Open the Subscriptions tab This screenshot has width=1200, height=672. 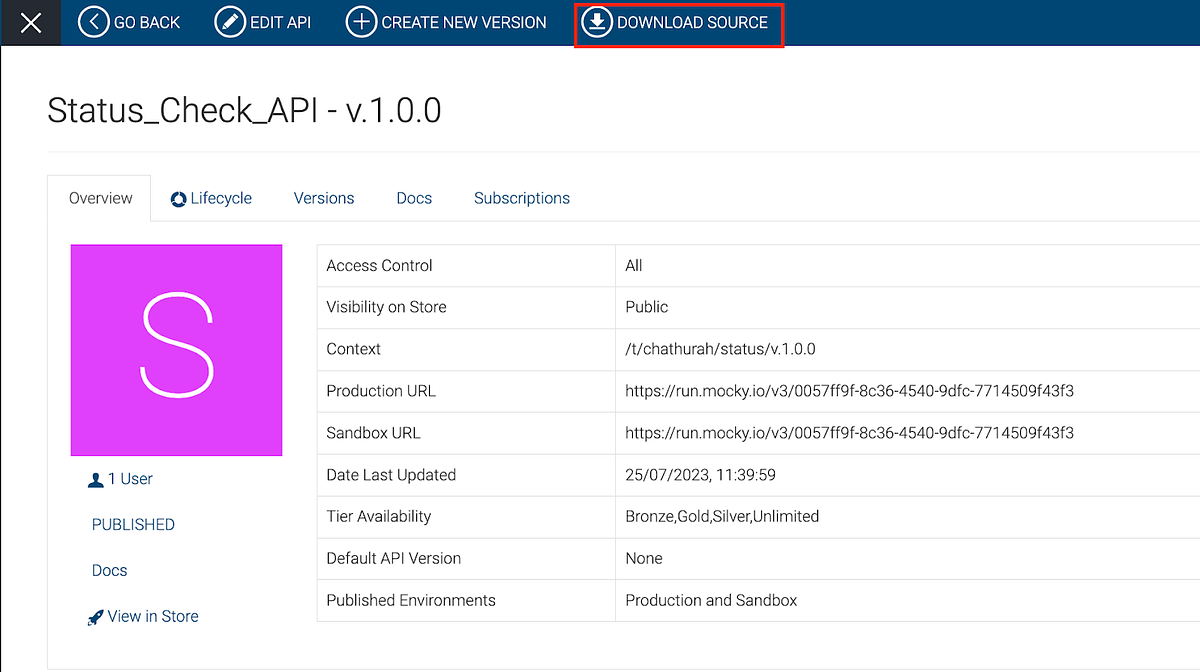coord(521,198)
